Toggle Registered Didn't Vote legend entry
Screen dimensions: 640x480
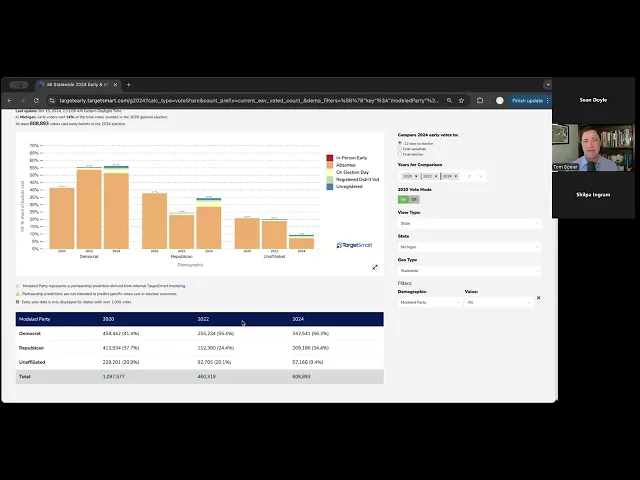pos(353,180)
